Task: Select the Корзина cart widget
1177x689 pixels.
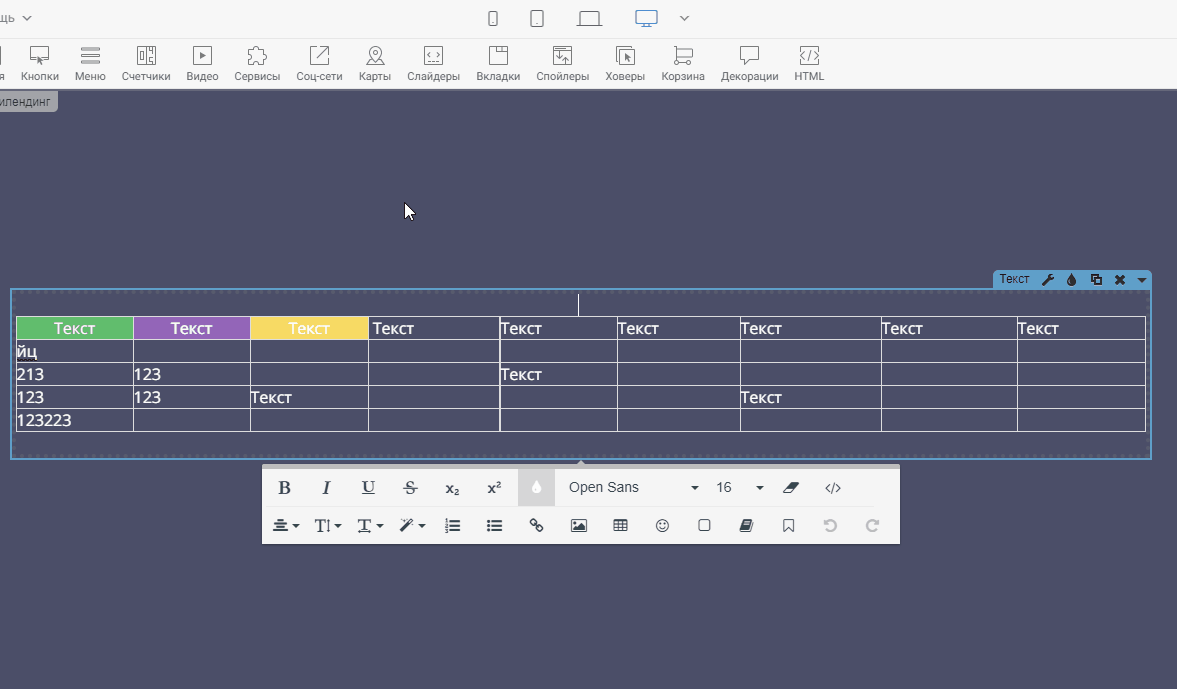Action: click(x=683, y=63)
